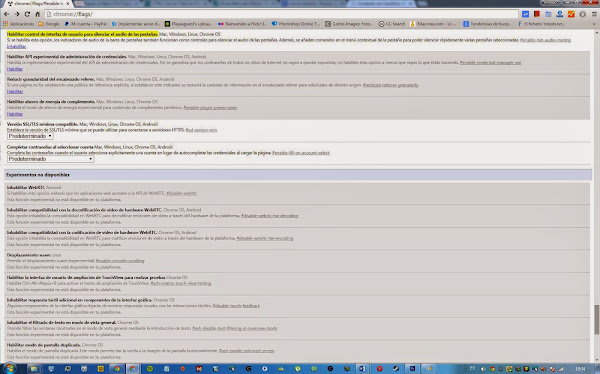
Task: Open the #enable-credential-manager-api anchor link
Action: 490,62
